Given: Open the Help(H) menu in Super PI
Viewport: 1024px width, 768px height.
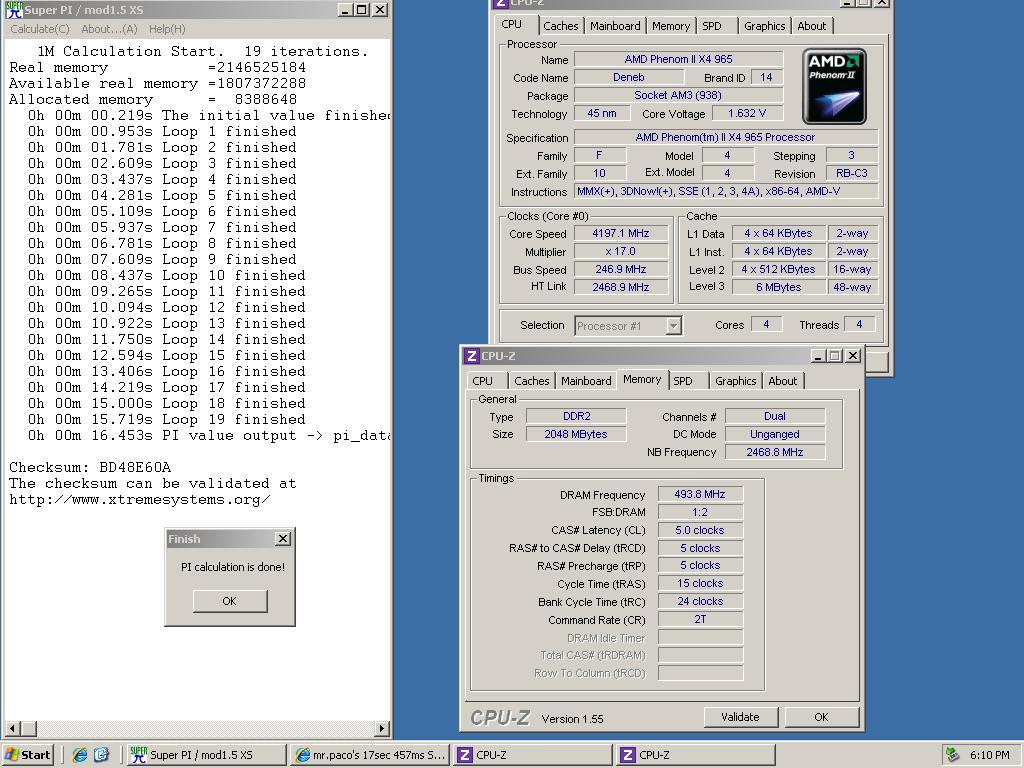Looking at the screenshot, I should click(x=167, y=29).
